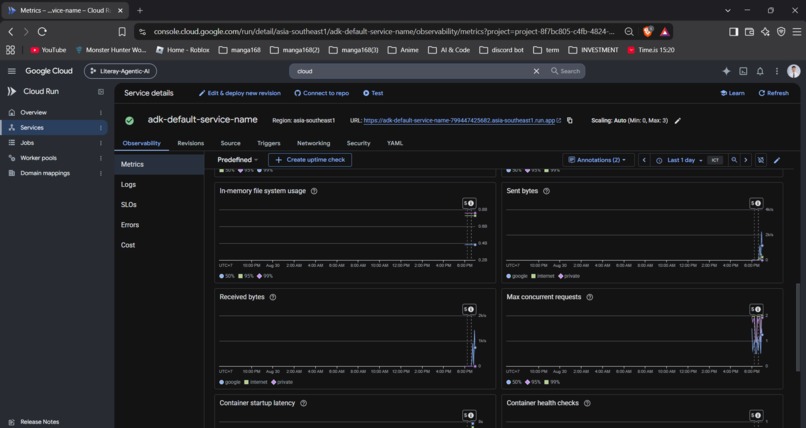Image resolution: width=806 pixels, height=428 pixels.
Task: Toggle internet series in Sent bytes legend
Action: click(x=543, y=276)
